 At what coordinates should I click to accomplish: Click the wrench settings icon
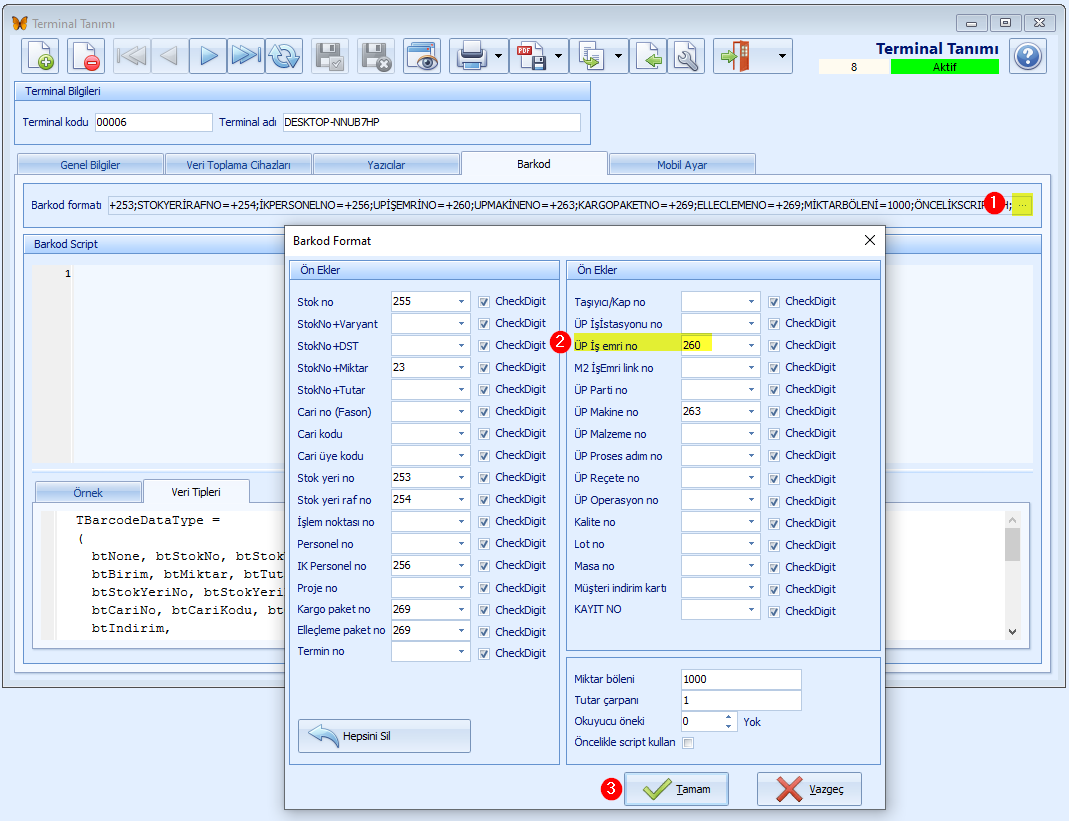(686, 56)
